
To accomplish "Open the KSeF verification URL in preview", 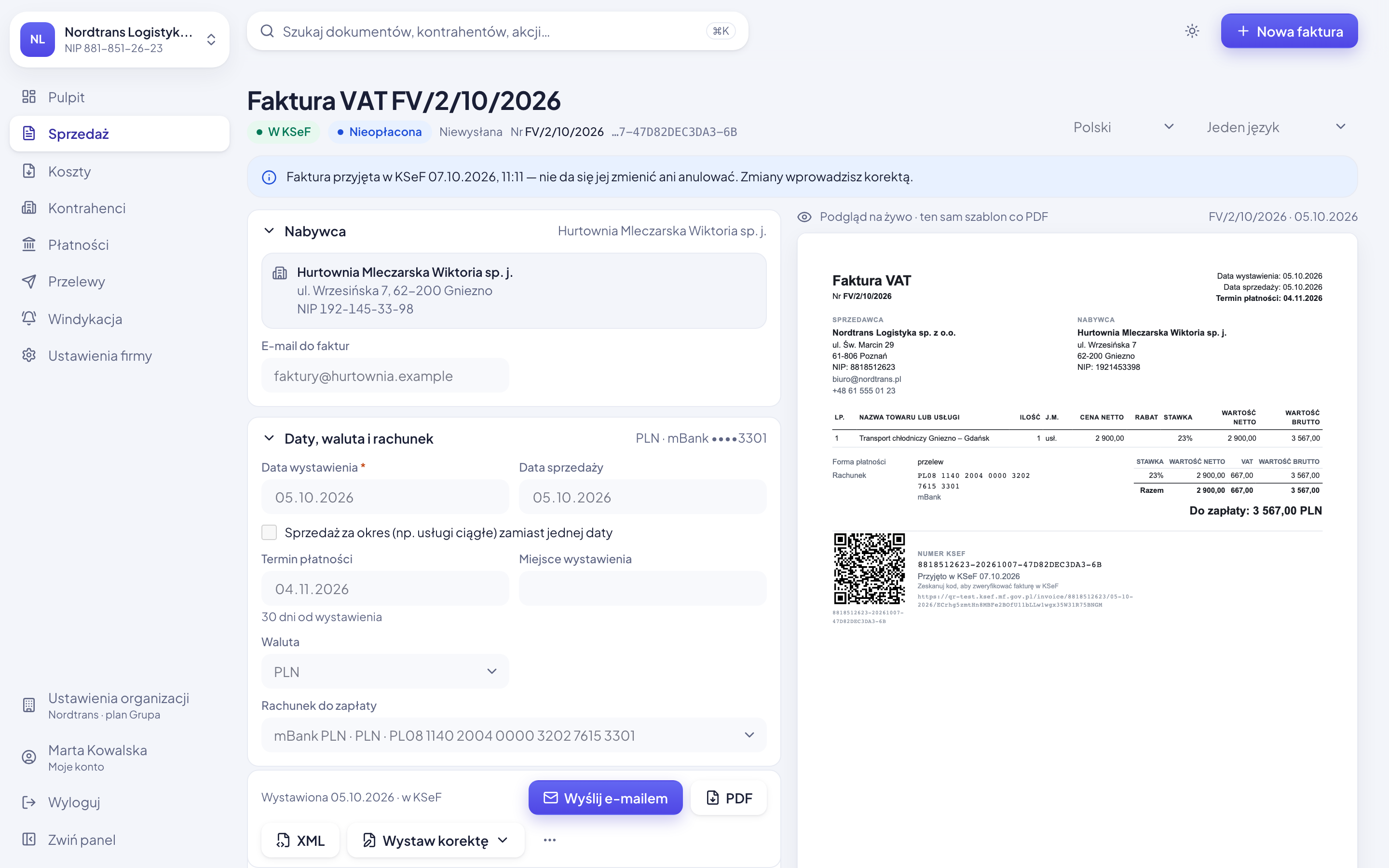I will click(1025, 600).
